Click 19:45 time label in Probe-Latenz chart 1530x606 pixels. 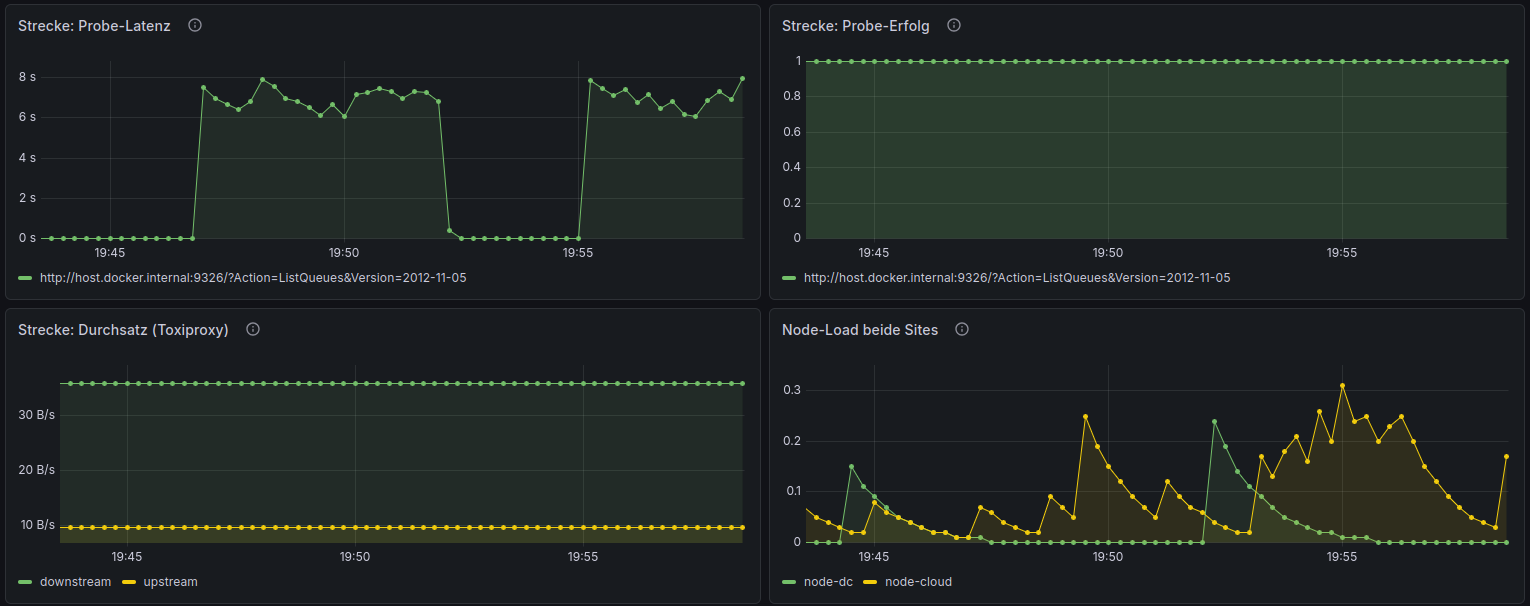pyautogui.click(x=110, y=253)
